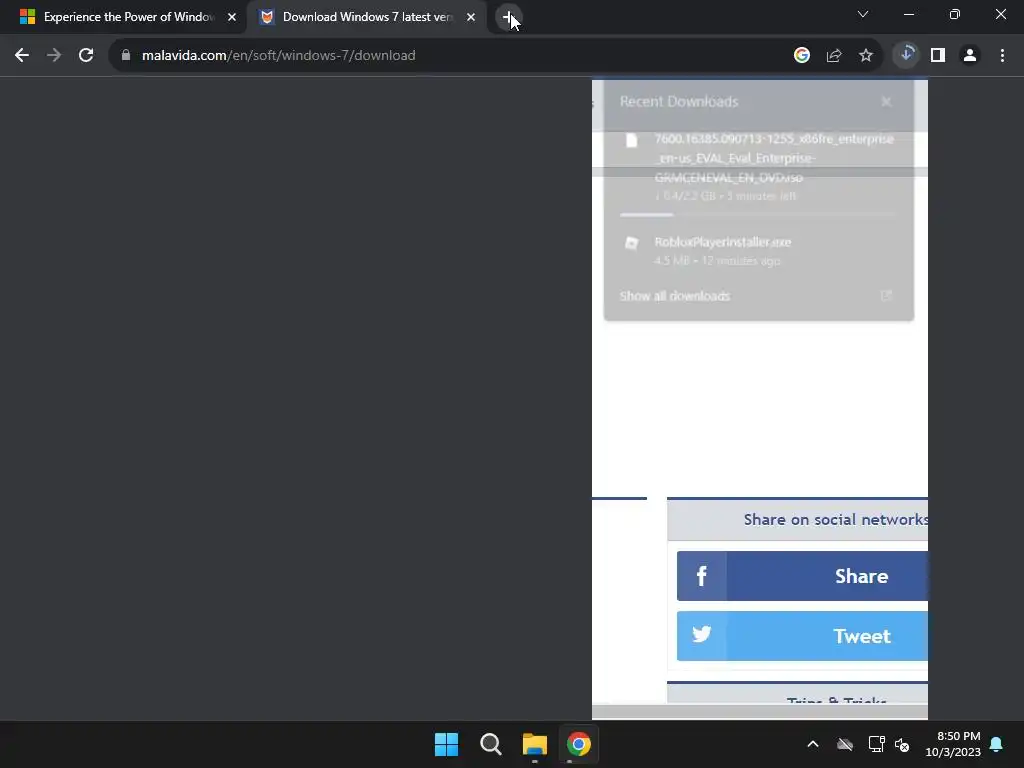Click RobloxPlayerInstaller.exe download entry
Screen dimensions: 1024x768
[x=759, y=251]
